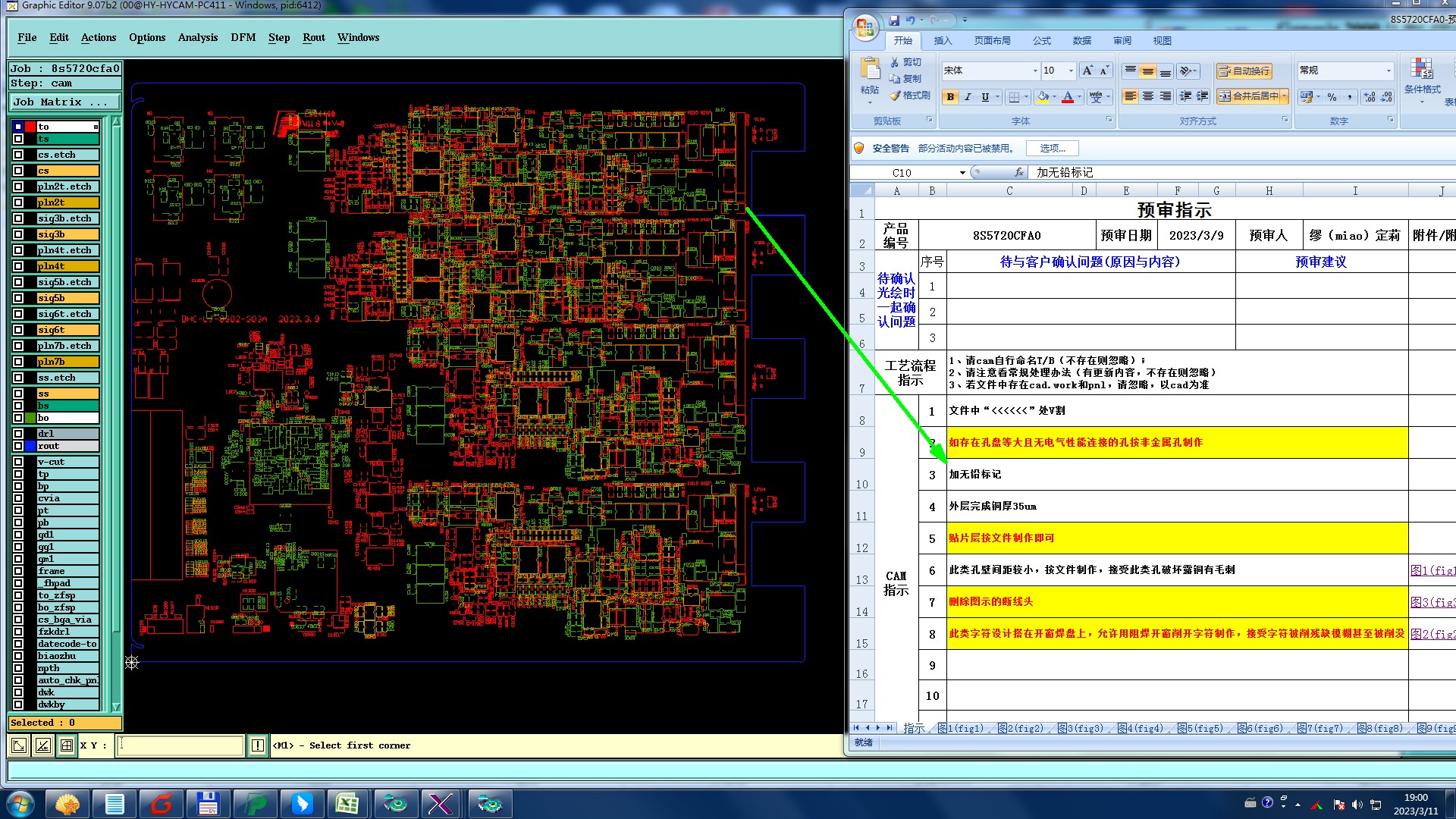Click the percent style icon
1456x819 pixels.
tap(1332, 97)
